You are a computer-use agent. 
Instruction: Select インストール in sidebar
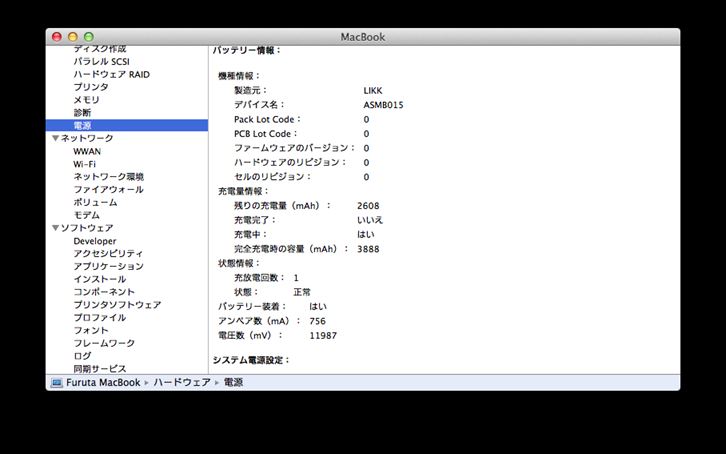(x=100, y=279)
